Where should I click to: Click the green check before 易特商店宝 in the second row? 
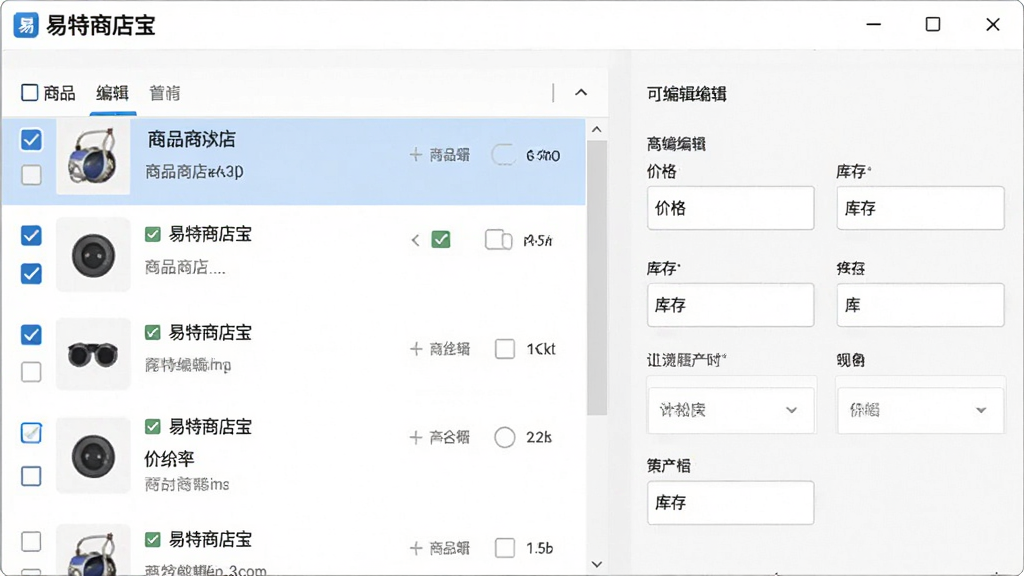pos(152,234)
